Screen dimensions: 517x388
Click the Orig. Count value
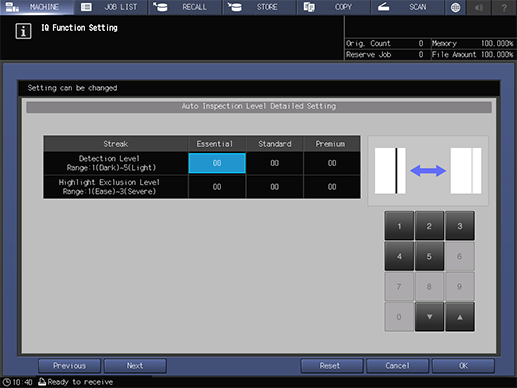[421, 43]
